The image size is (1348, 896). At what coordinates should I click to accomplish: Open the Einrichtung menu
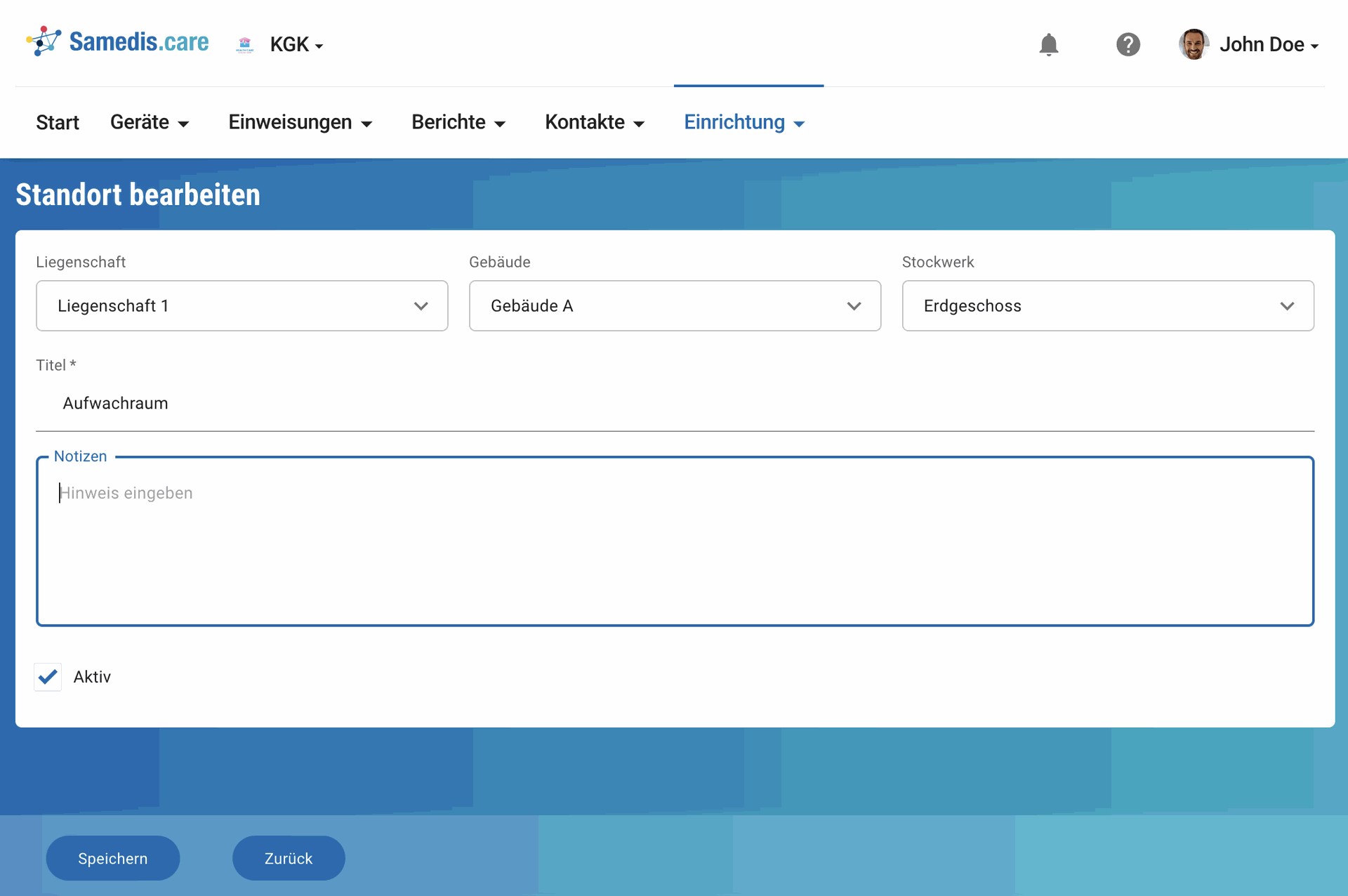(744, 123)
